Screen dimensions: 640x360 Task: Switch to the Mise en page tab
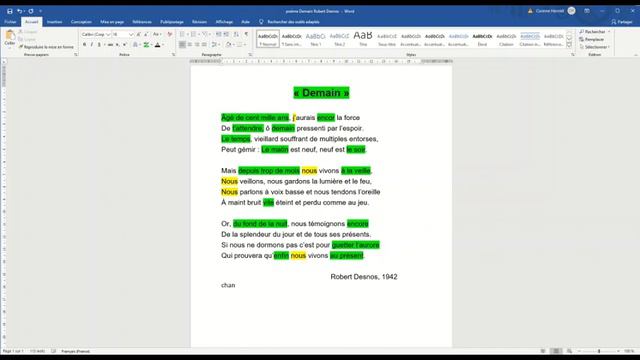click(112, 22)
